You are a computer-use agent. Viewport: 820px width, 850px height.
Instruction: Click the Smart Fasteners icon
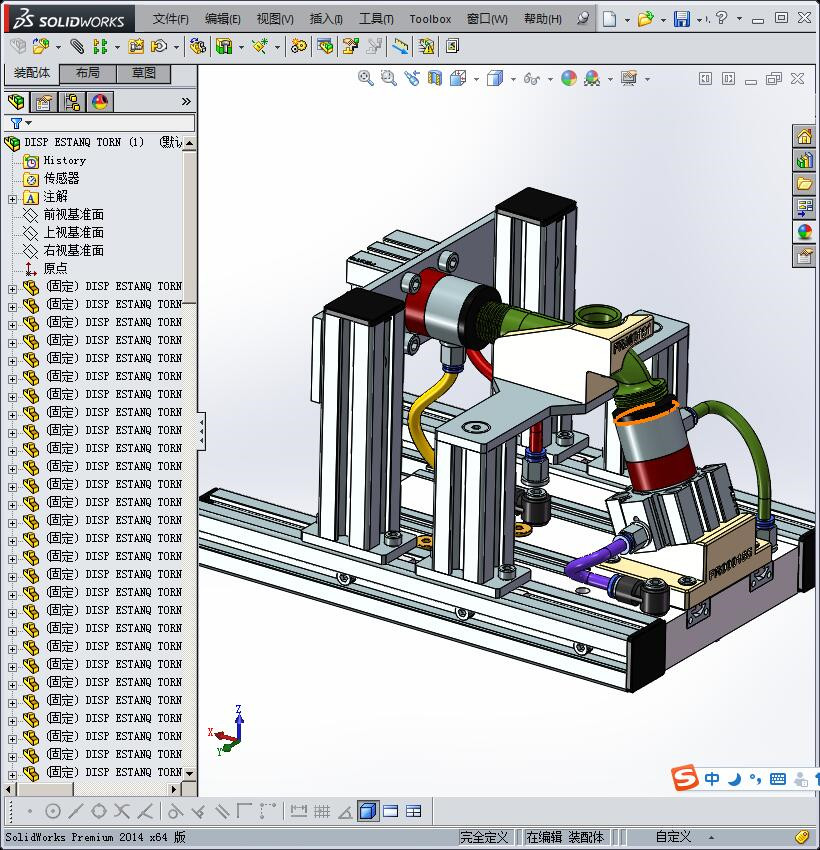pyautogui.click(x=135, y=47)
